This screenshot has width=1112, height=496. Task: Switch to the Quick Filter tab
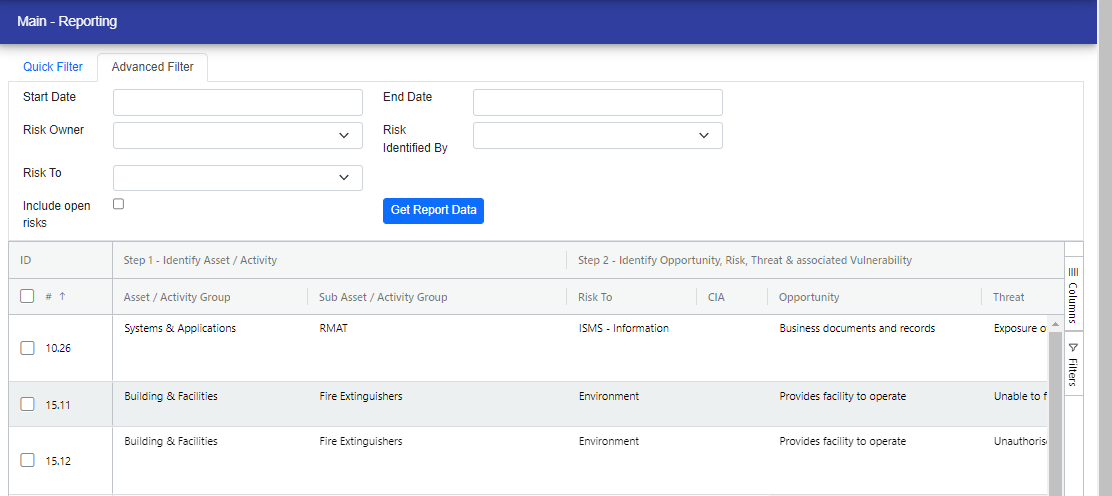point(53,68)
